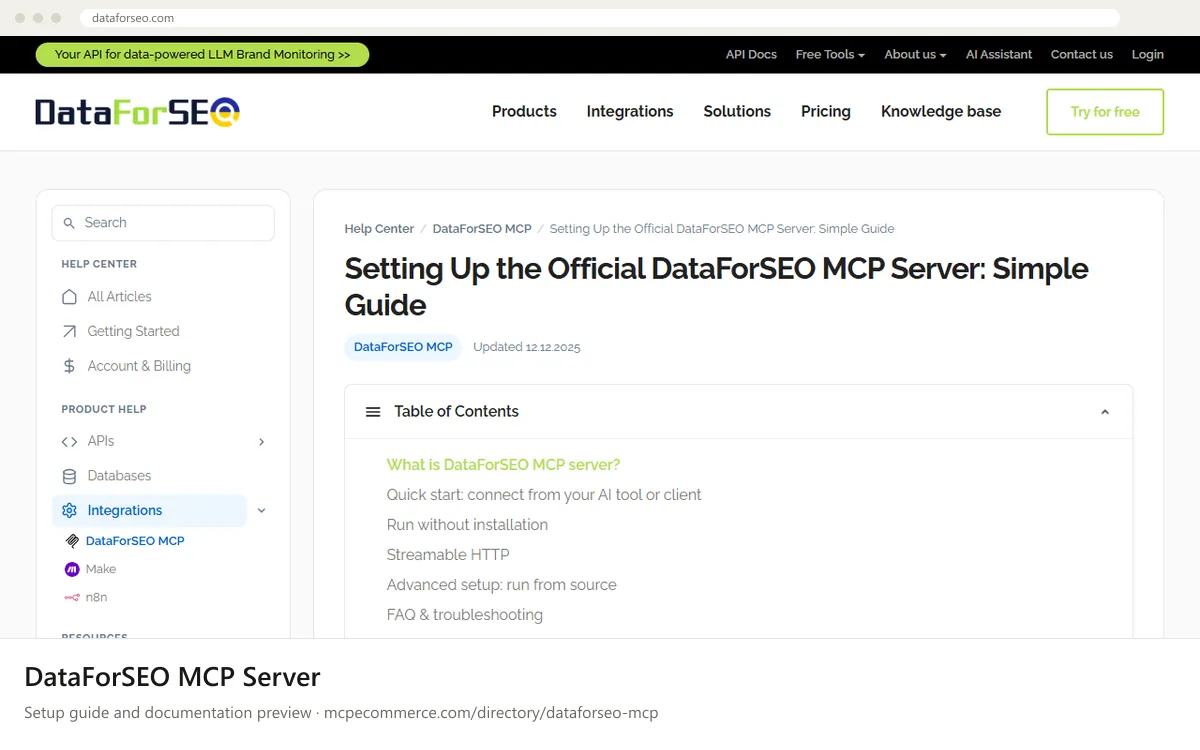This screenshot has height=750, width=1200.
Task: Collapse the Table of Contents chevron
Action: [x=1105, y=412]
